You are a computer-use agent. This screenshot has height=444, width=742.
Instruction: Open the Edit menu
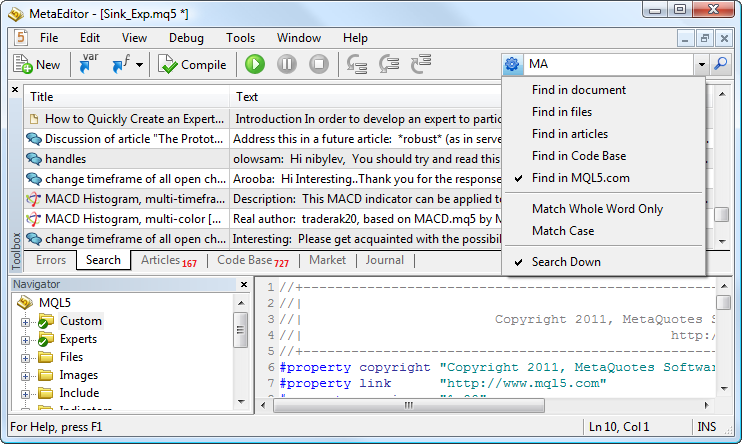90,38
